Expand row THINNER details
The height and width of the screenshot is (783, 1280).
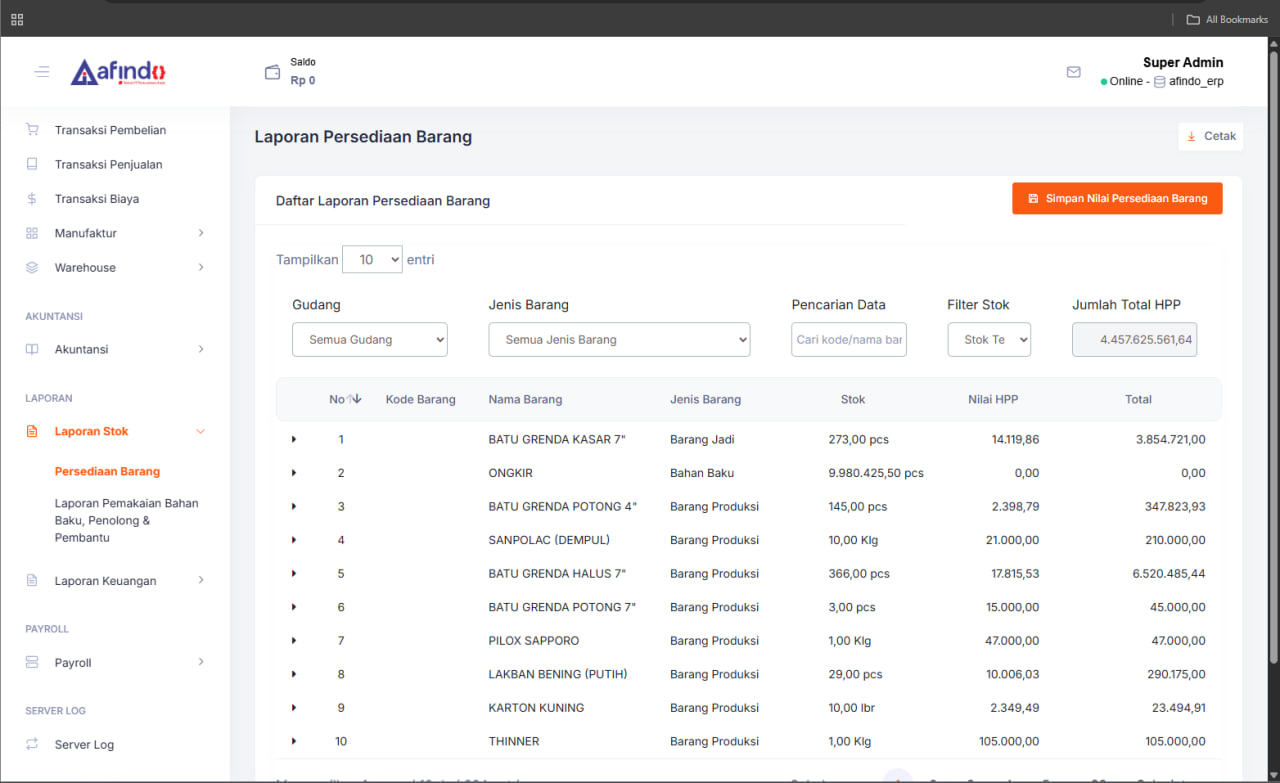pos(294,741)
